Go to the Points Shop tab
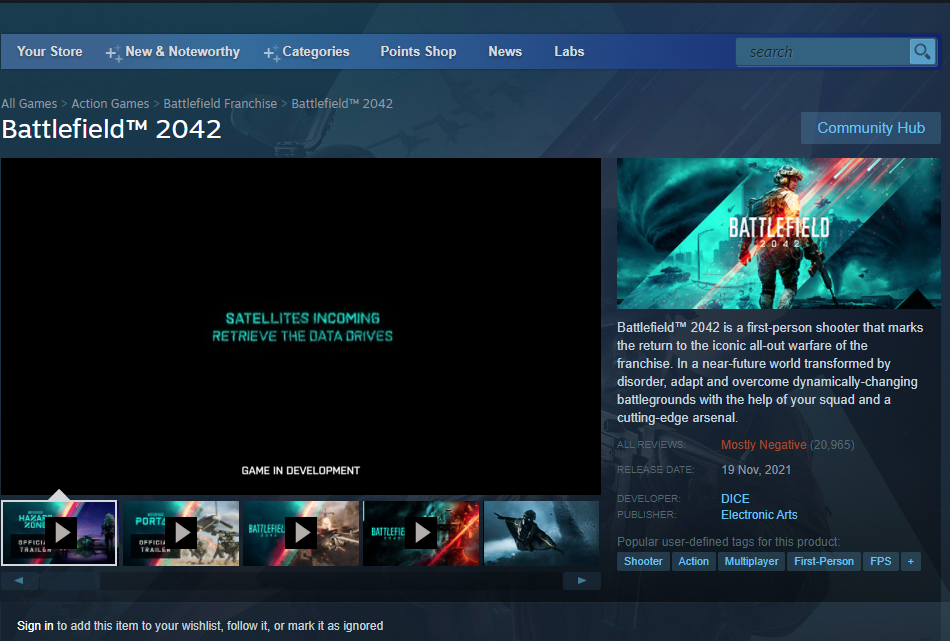The width and height of the screenshot is (950, 641). [x=418, y=51]
